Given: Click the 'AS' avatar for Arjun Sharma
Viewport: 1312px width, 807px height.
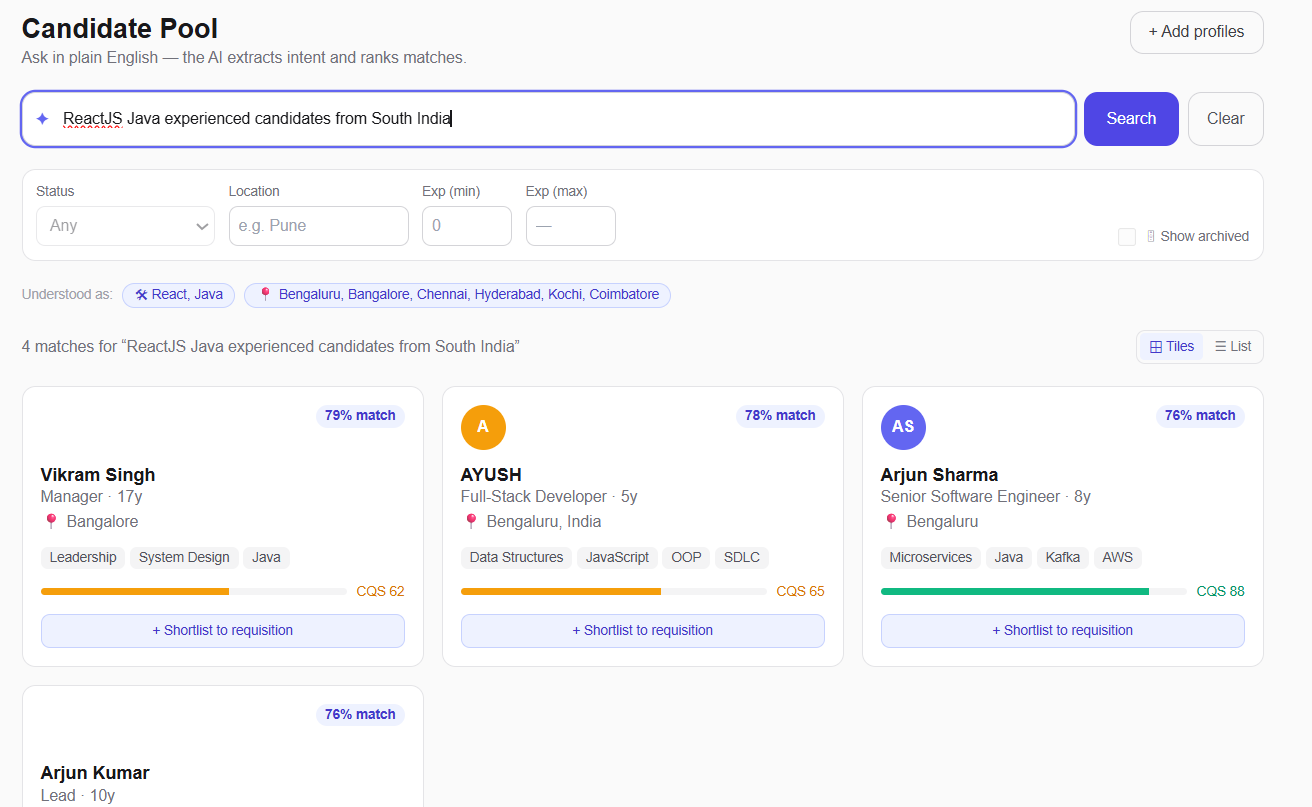Looking at the screenshot, I should coord(903,427).
